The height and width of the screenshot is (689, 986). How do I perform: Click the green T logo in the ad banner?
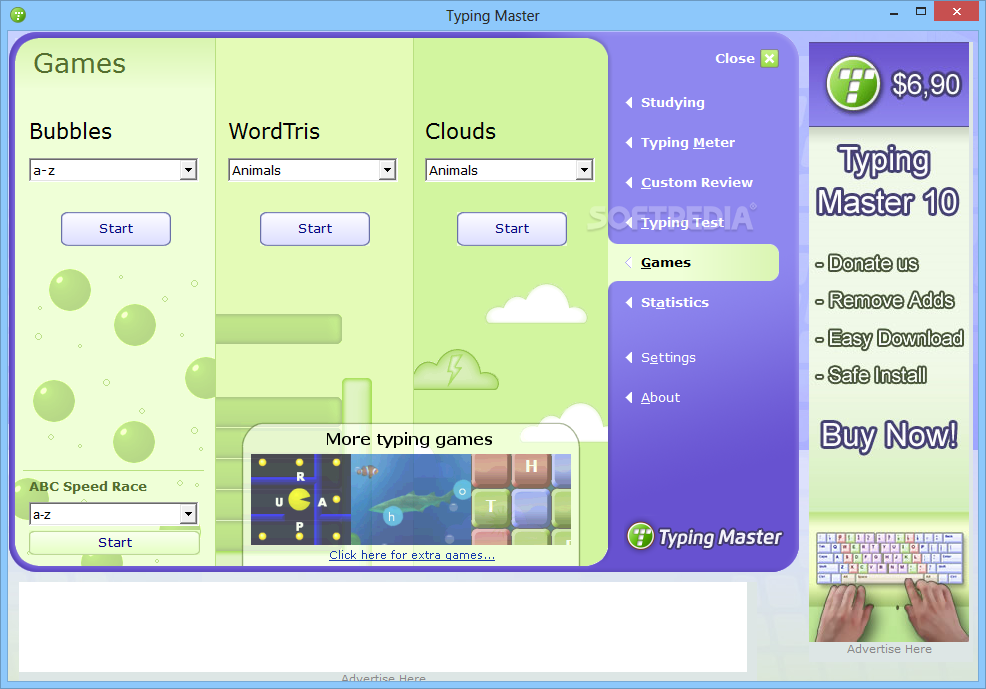coord(853,84)
